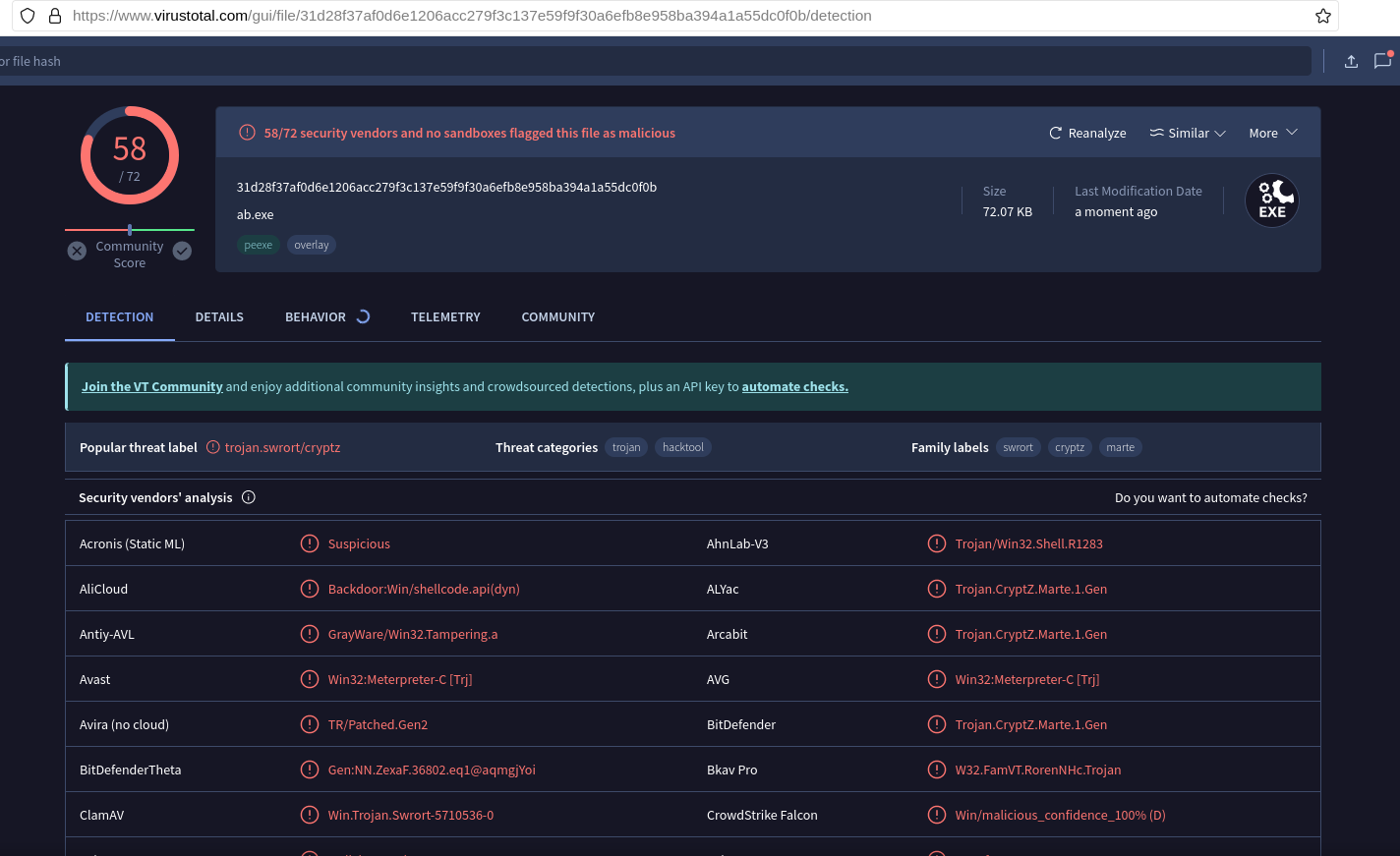Viewport: 1400px width, 856px height.
Task: Switch to the BEHAVIOR tab
Action: (315, 316)
